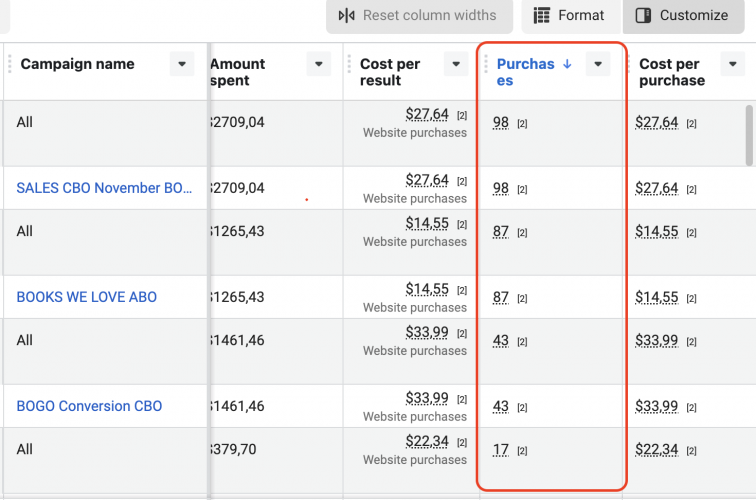756x500 pixels.
Task: Click cost per result $14,55 in BOOKS WE LOVE row
Action: [427, 289]
